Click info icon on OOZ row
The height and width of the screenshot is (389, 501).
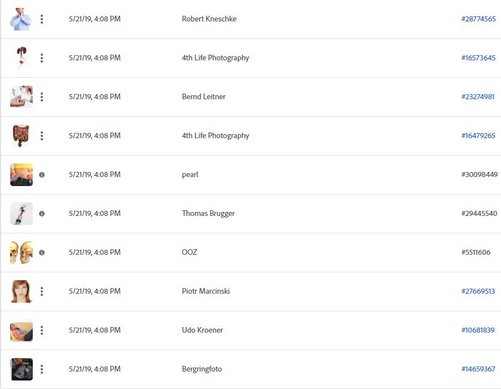[x=42, y=253]
